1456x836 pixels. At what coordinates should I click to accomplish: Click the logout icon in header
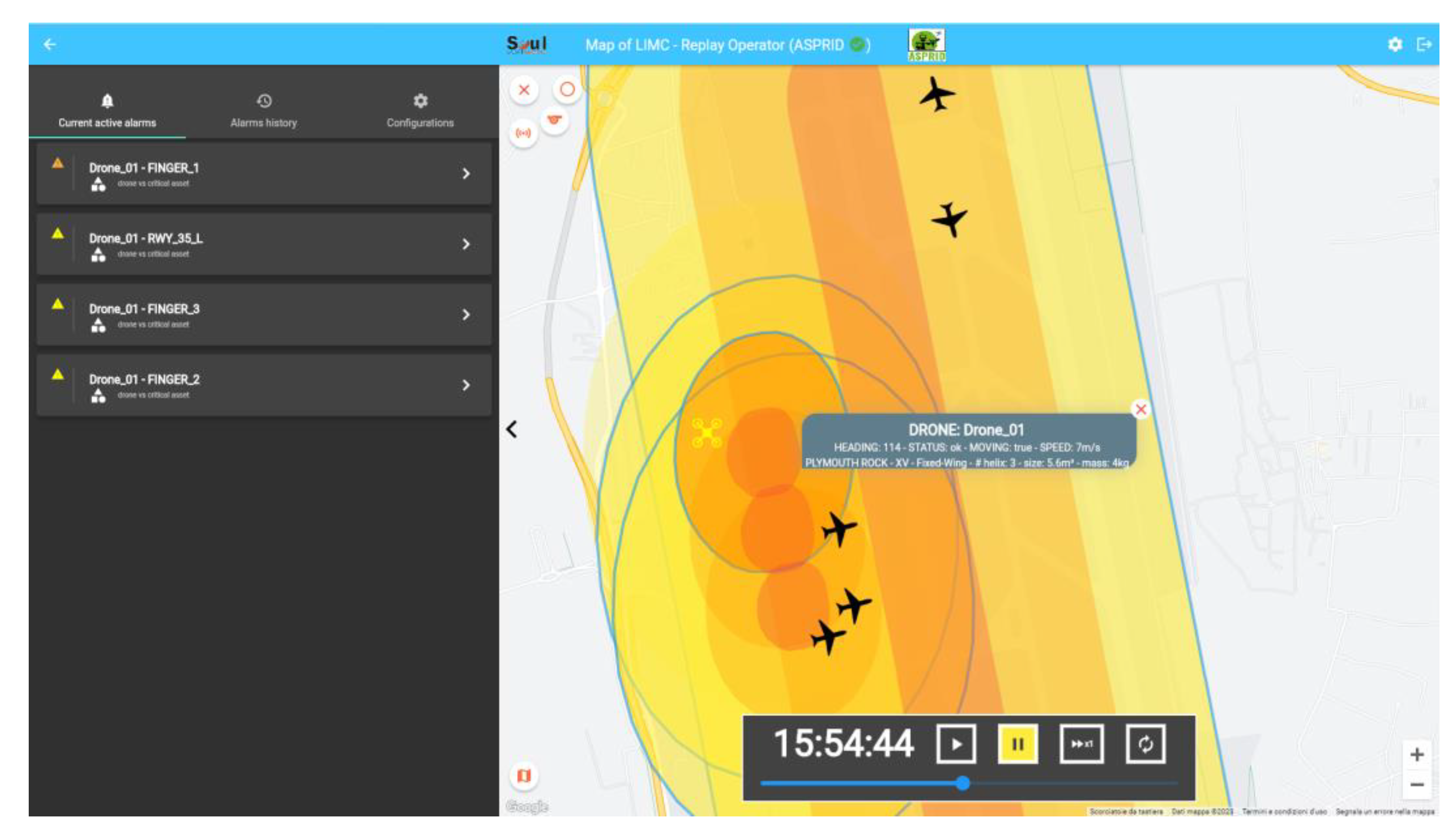pyautogui.click(x=1424, y=44)
